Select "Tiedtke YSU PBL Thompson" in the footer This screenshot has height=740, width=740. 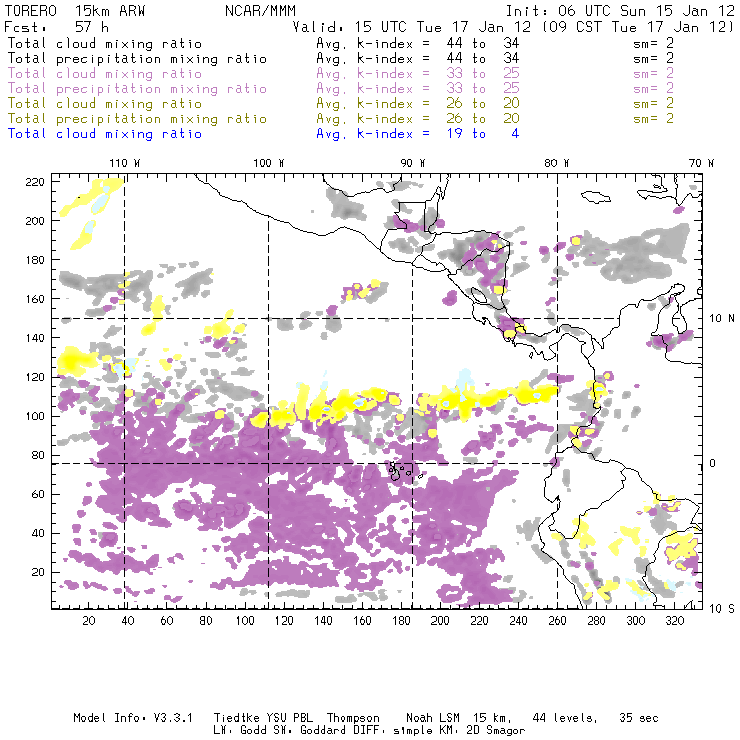296,718
